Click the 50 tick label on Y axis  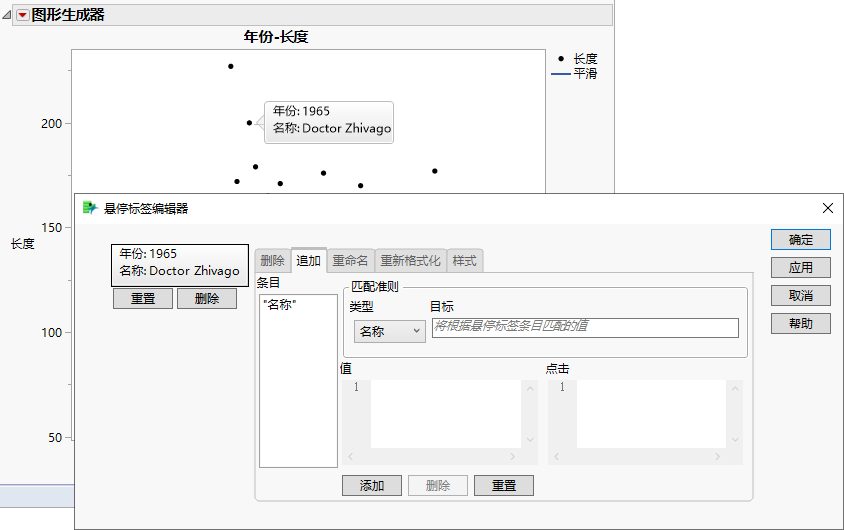coord(55,437)
